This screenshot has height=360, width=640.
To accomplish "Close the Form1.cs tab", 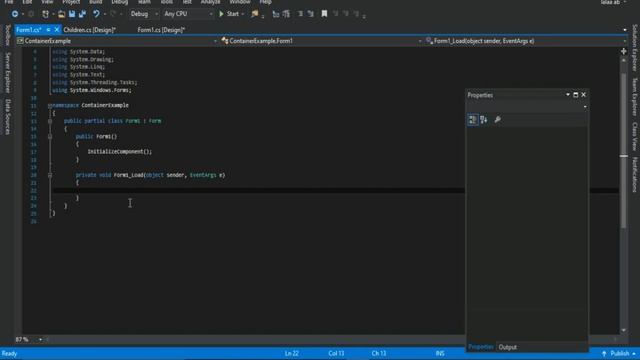I will 57,30.
